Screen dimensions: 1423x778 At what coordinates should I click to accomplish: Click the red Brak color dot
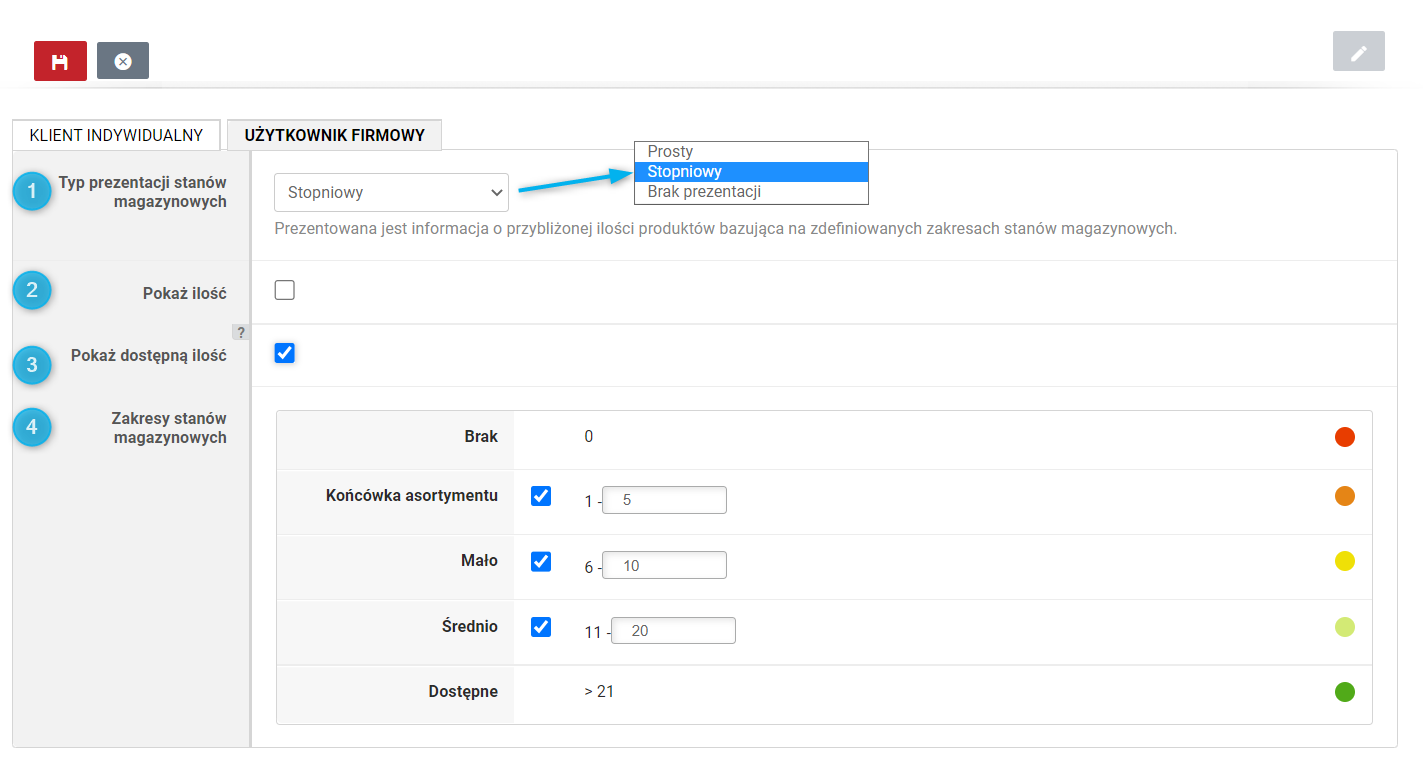(x=1345, y=437)
